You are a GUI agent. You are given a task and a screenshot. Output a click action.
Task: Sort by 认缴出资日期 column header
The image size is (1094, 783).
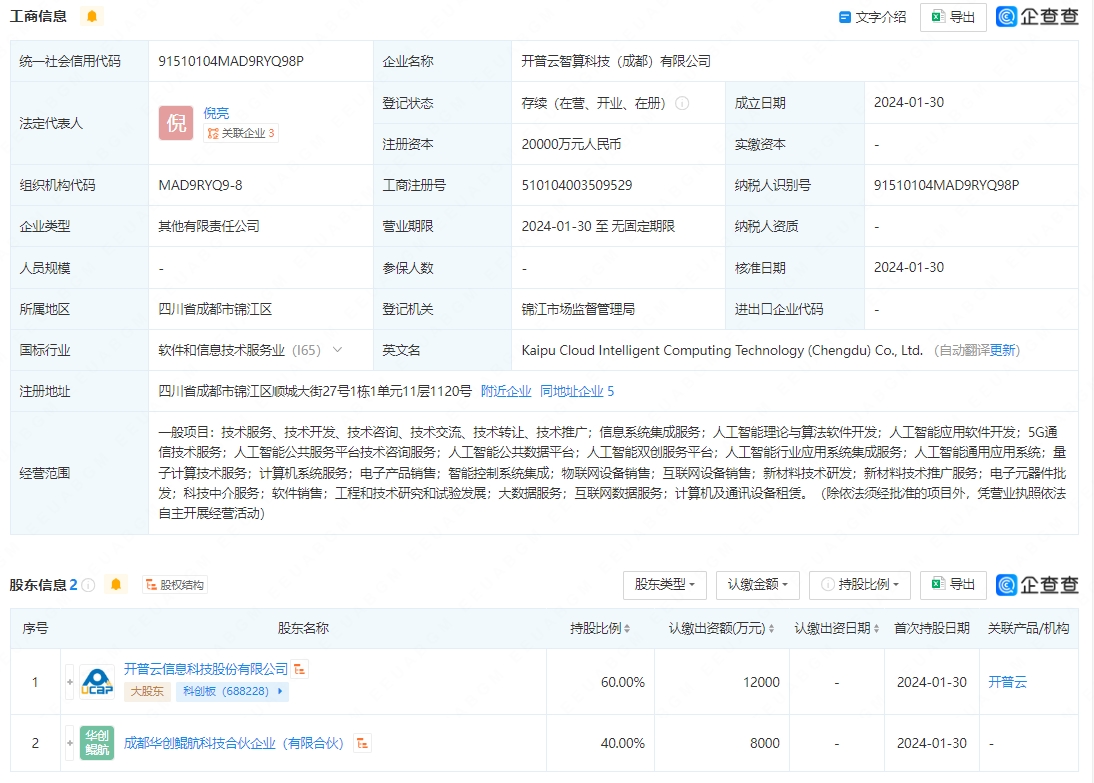pos(837,628)
